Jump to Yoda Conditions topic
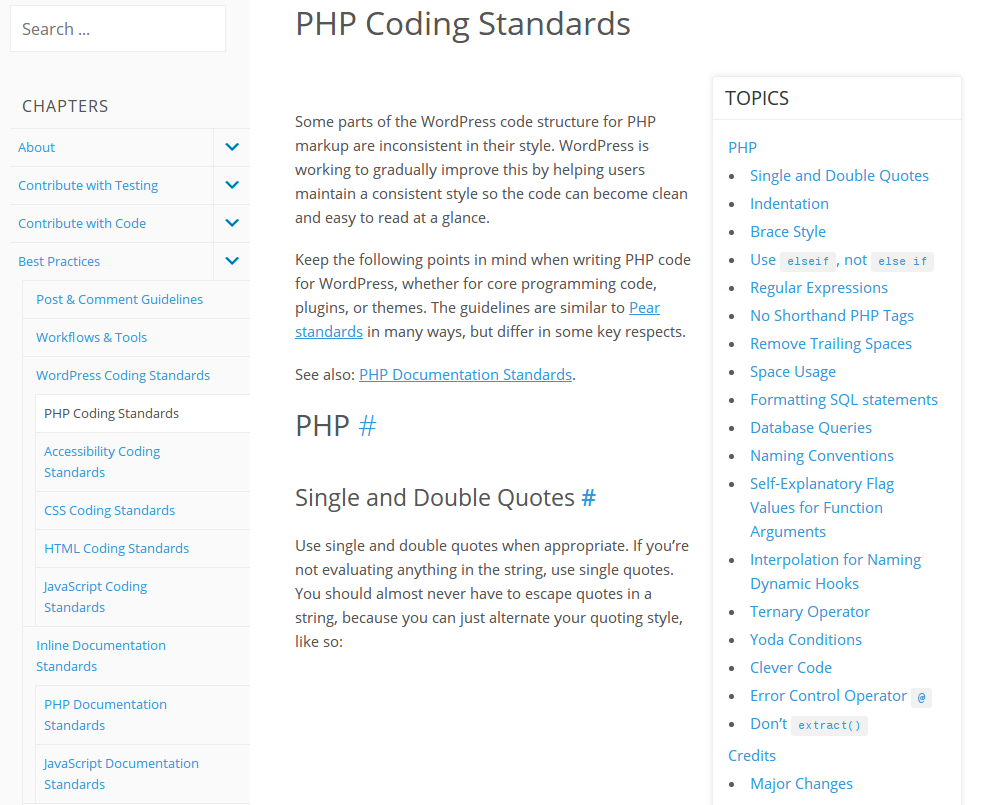The height and width of the screenshot is (805, 990). point(805,639)
